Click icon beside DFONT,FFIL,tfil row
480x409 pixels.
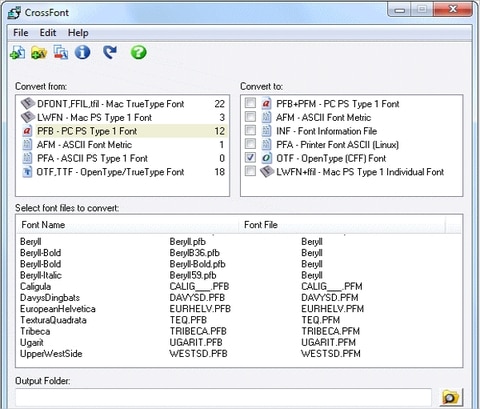pyautogui.click(x=28, y=104)
